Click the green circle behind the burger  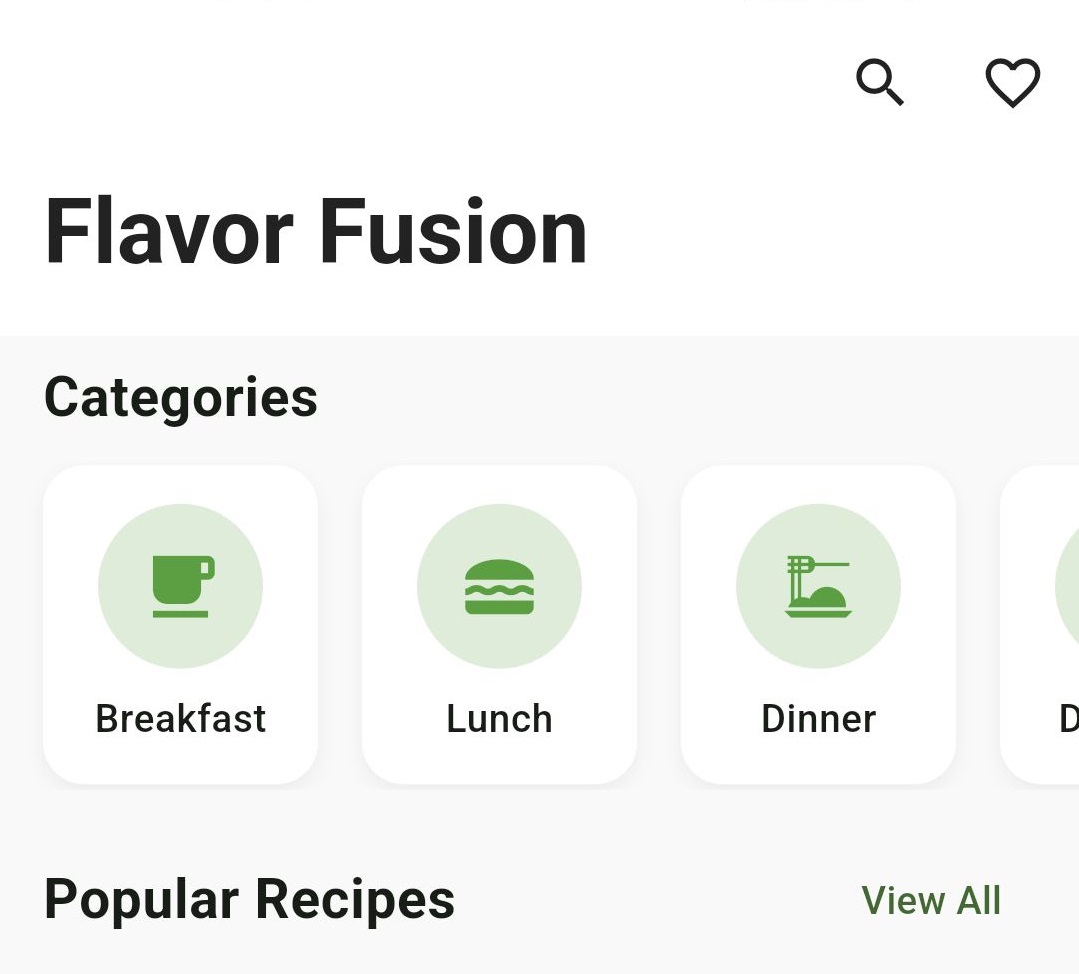500,586
